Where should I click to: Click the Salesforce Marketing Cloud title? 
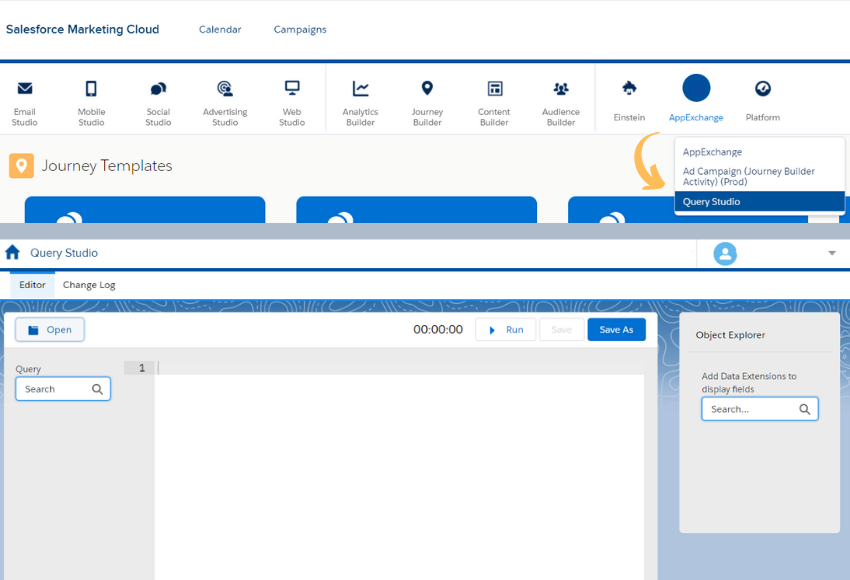(82, 29)
